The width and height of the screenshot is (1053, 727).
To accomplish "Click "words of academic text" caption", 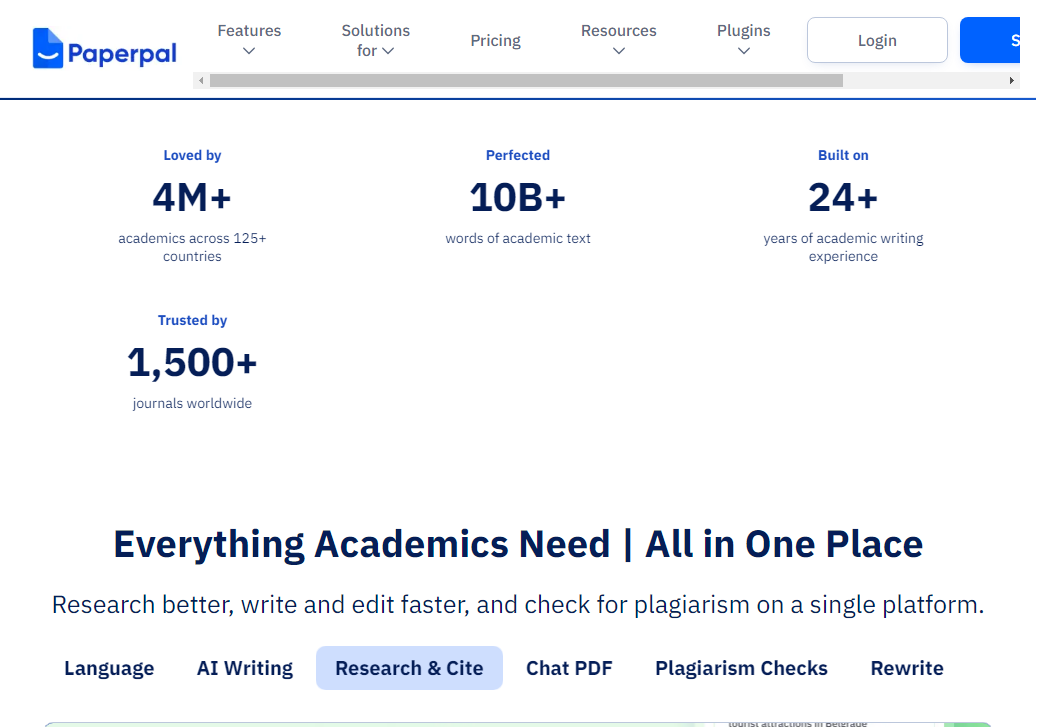I will coord(518,238).
